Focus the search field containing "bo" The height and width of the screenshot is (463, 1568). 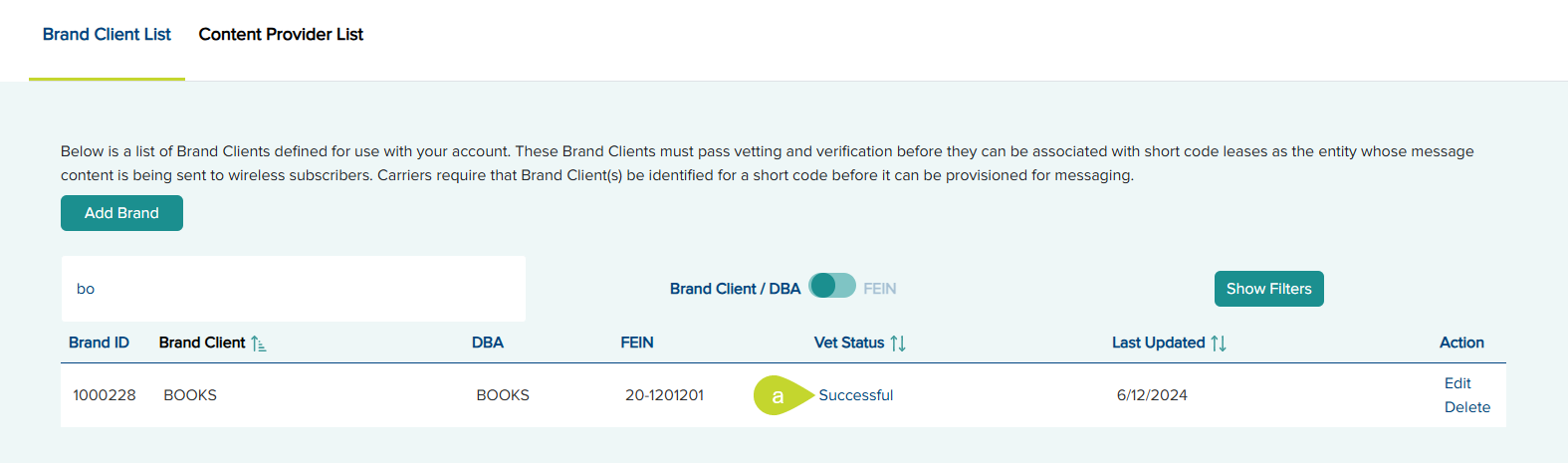(294, 289)
